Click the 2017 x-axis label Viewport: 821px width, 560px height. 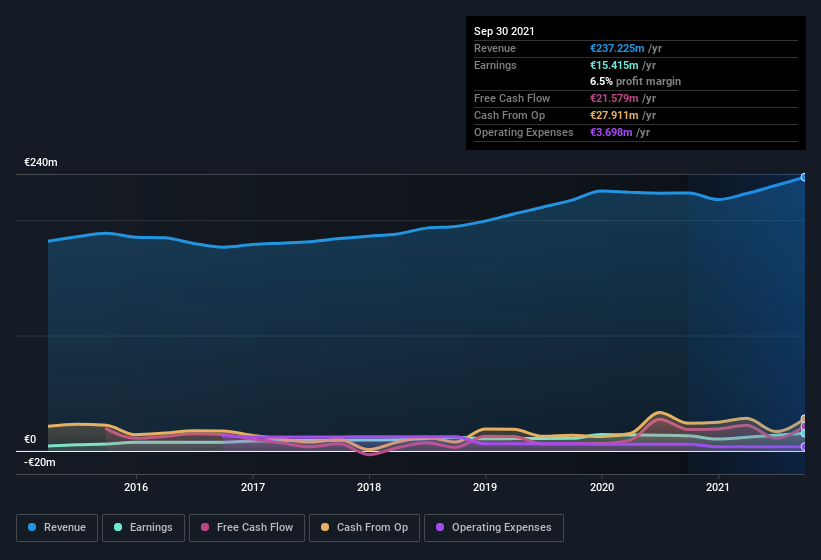(253, 487)
